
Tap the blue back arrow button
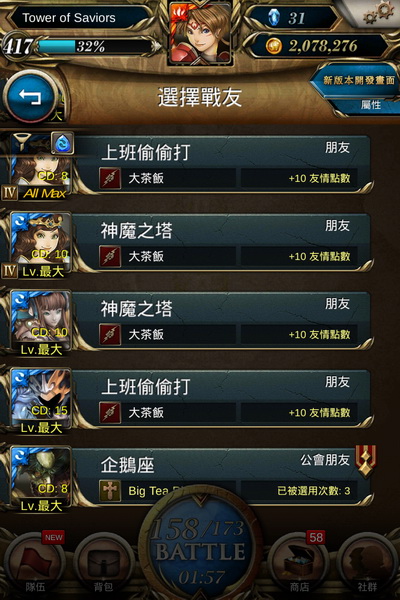[30, 96]
